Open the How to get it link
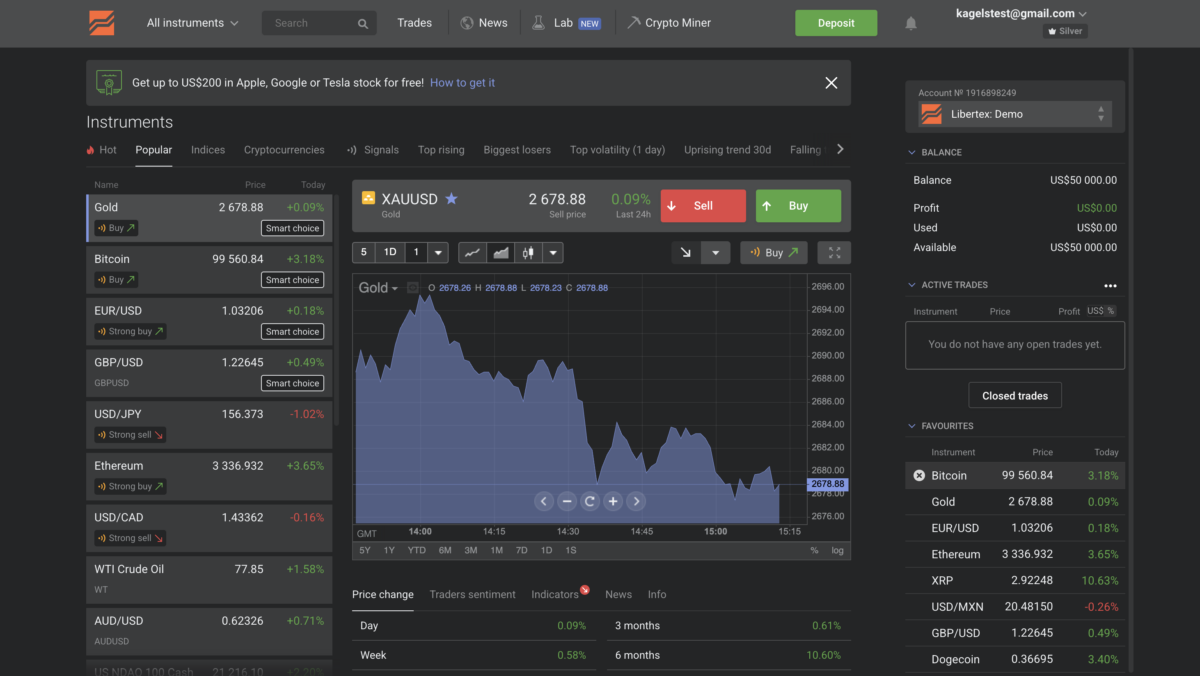Viewport: 1200px width, 676px height. tap(462, 83)
